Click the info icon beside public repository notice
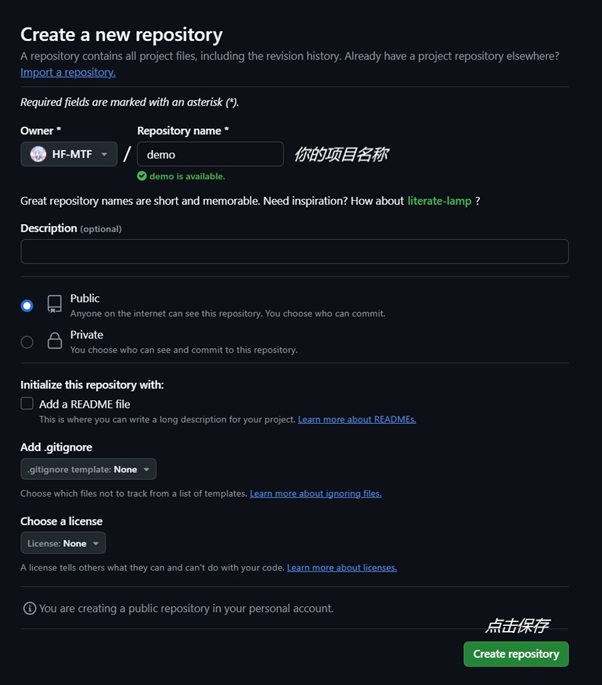Screen dimensions: 602x685 [x=30, y=608]
